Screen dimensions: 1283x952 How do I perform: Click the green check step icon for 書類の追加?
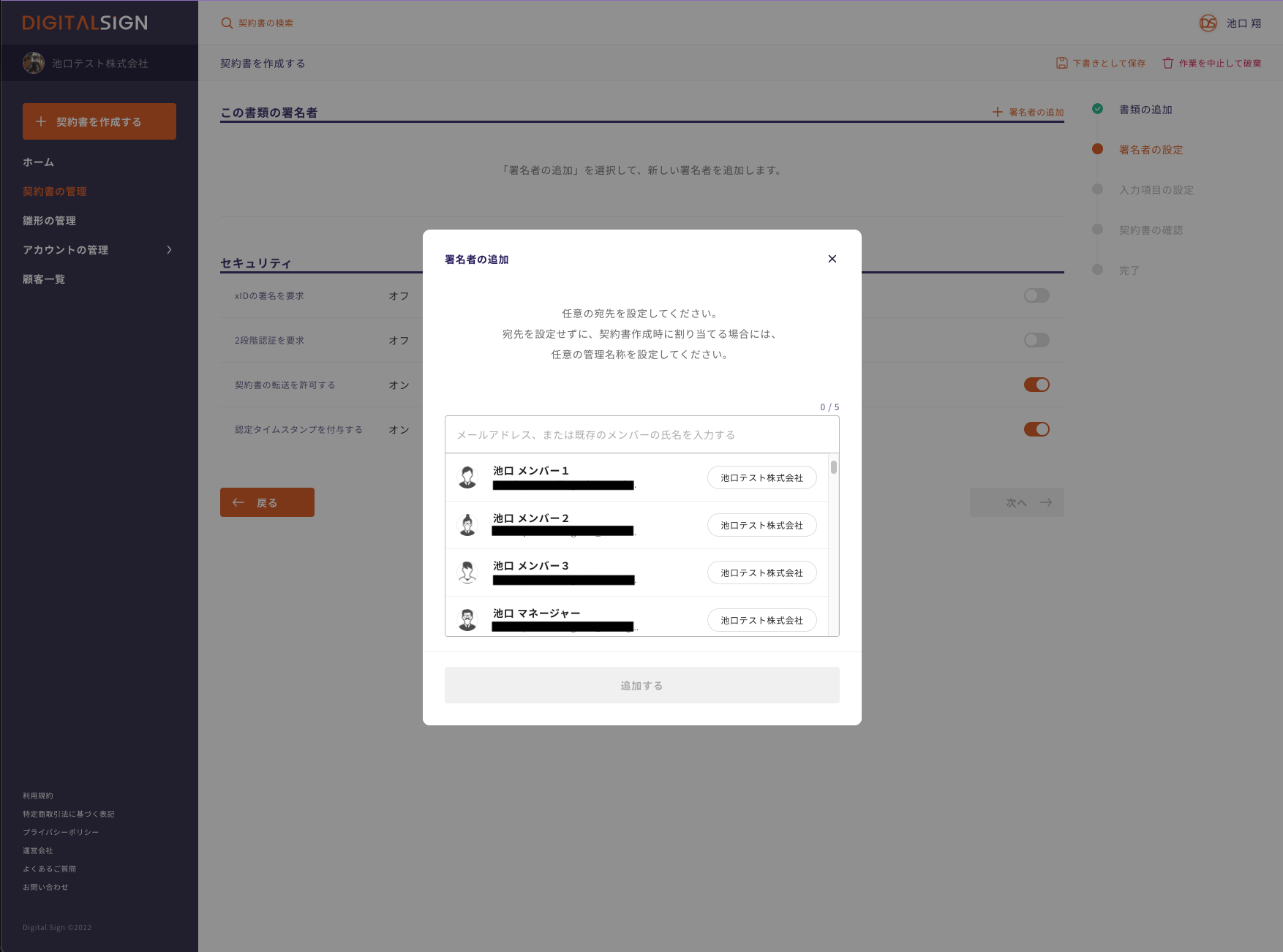pos(1098,109)
